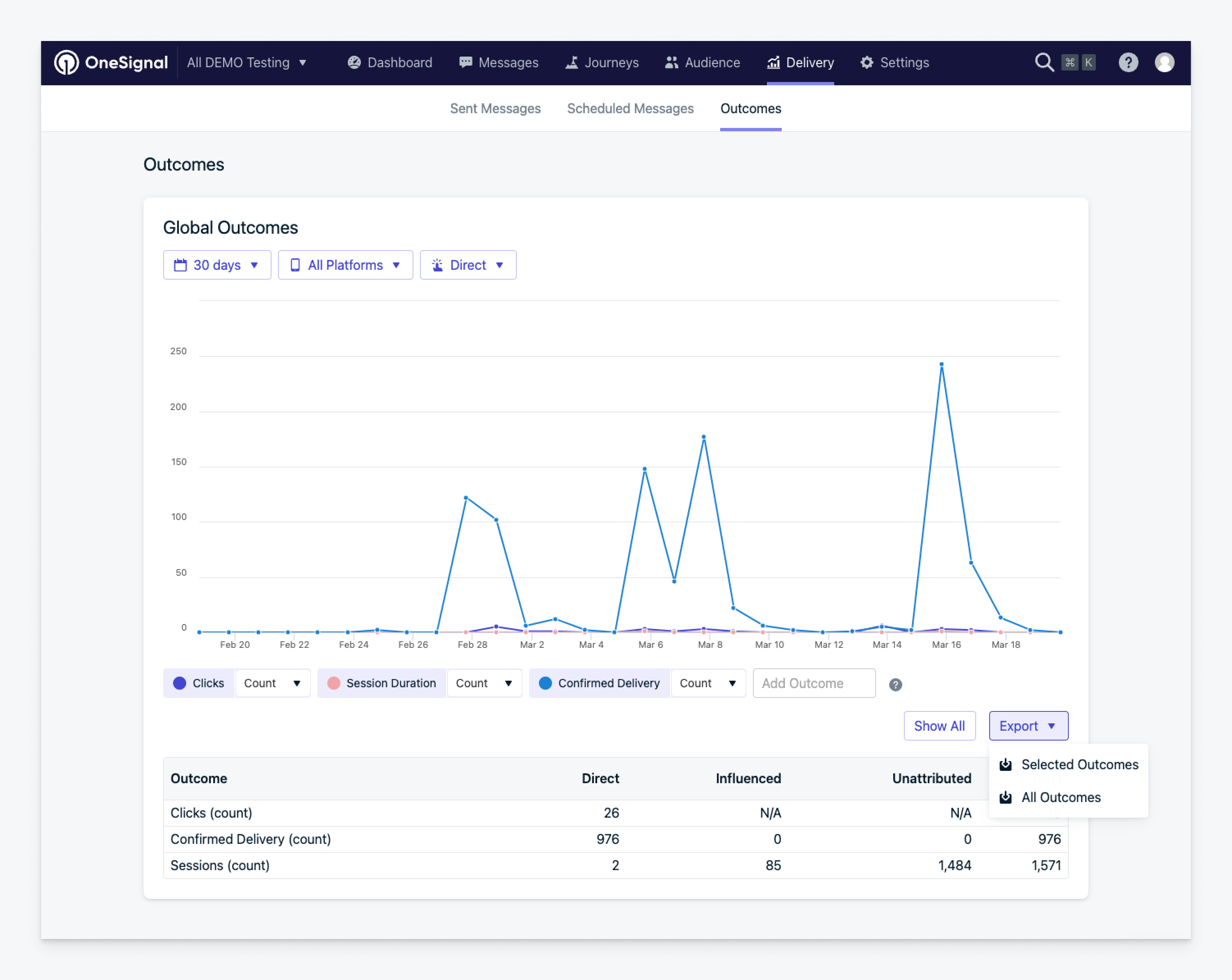Click the Add Outcome help icon
Screen dimensions: 1232x980
pyautogui.click(x=895, y=685)
